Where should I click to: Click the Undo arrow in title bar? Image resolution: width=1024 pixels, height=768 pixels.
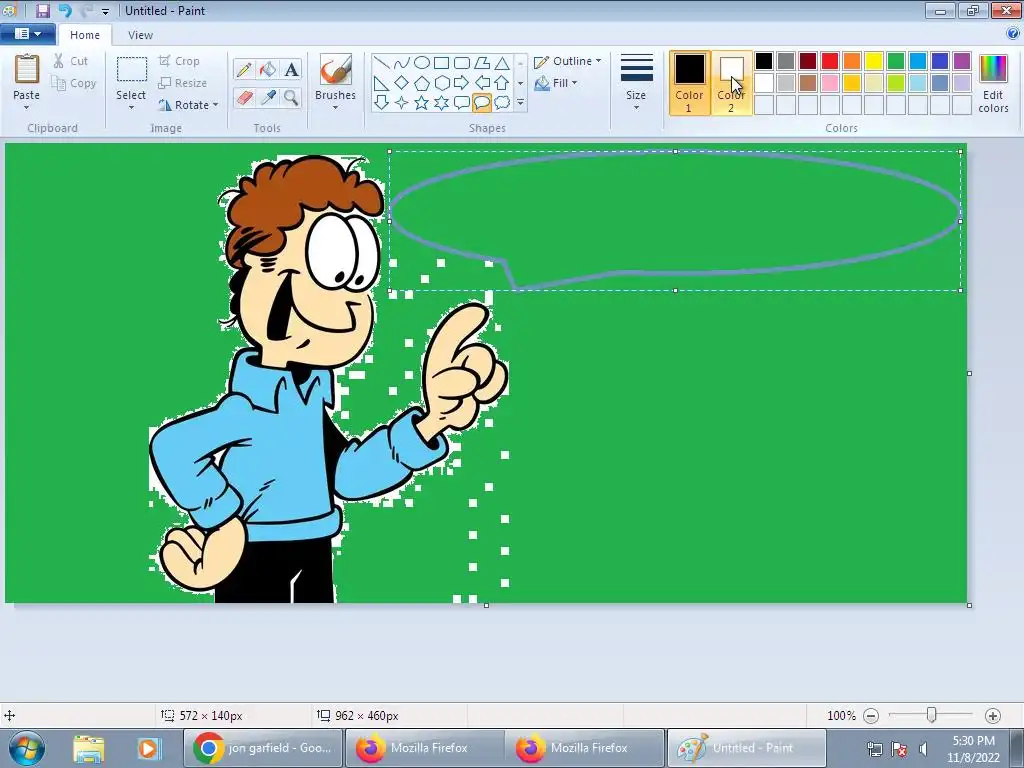tap(65, 10)
